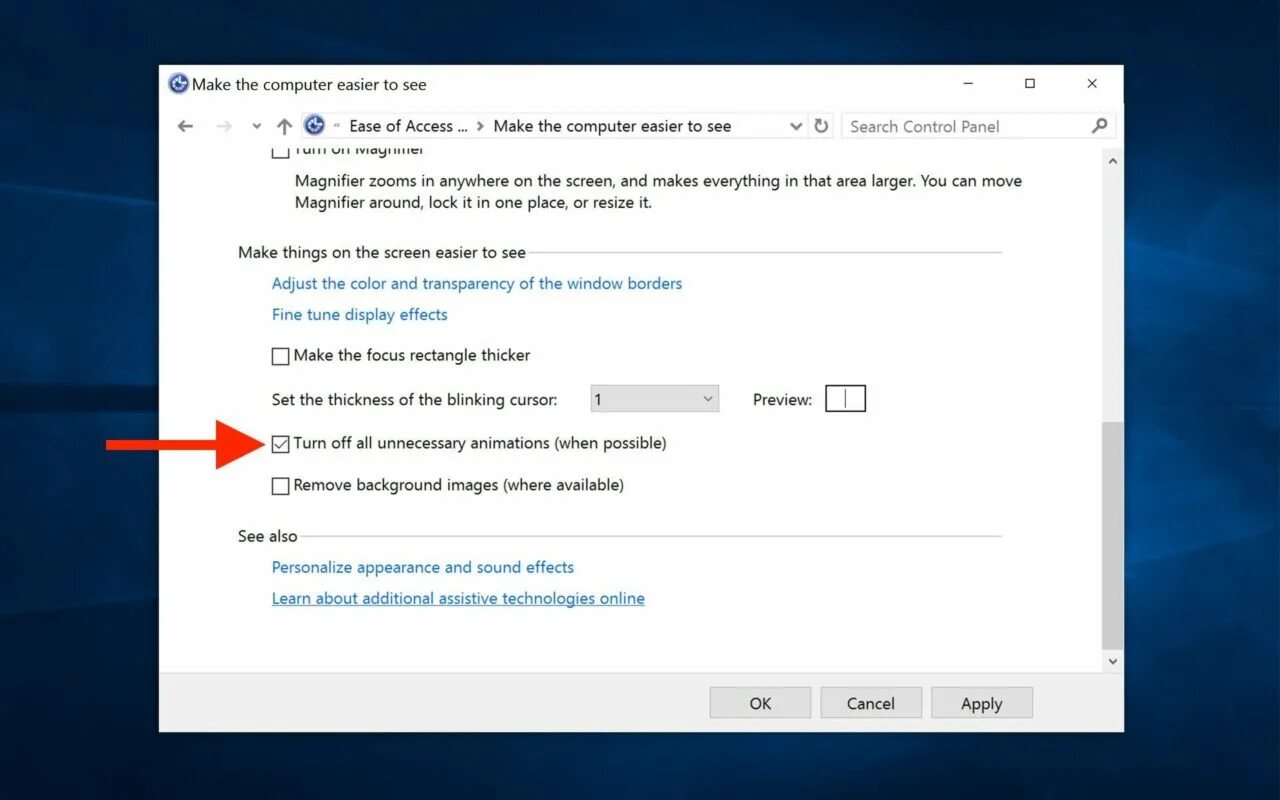This screenshot has width=1280, height=800.
Task: Click the Control Panel icon in address bar
Action: click(x=315, y=126)
